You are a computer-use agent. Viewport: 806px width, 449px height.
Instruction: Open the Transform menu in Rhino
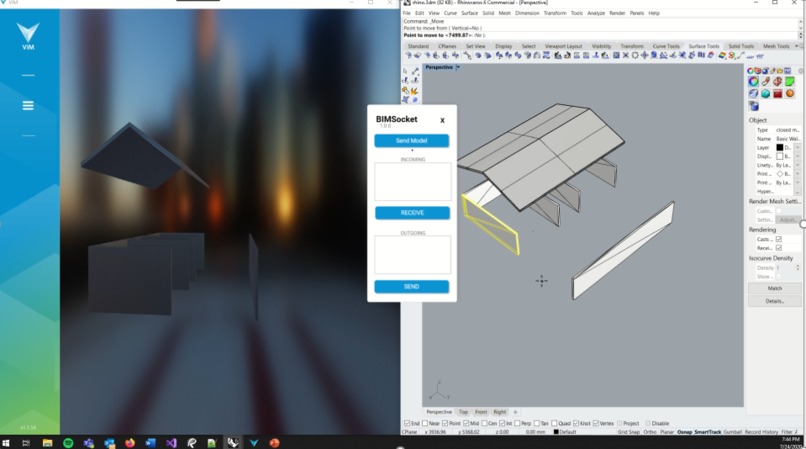tap(555, 13)
